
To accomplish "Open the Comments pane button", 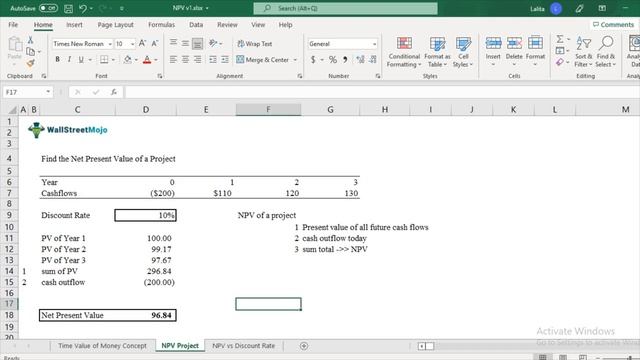I will tap(613, 25).
